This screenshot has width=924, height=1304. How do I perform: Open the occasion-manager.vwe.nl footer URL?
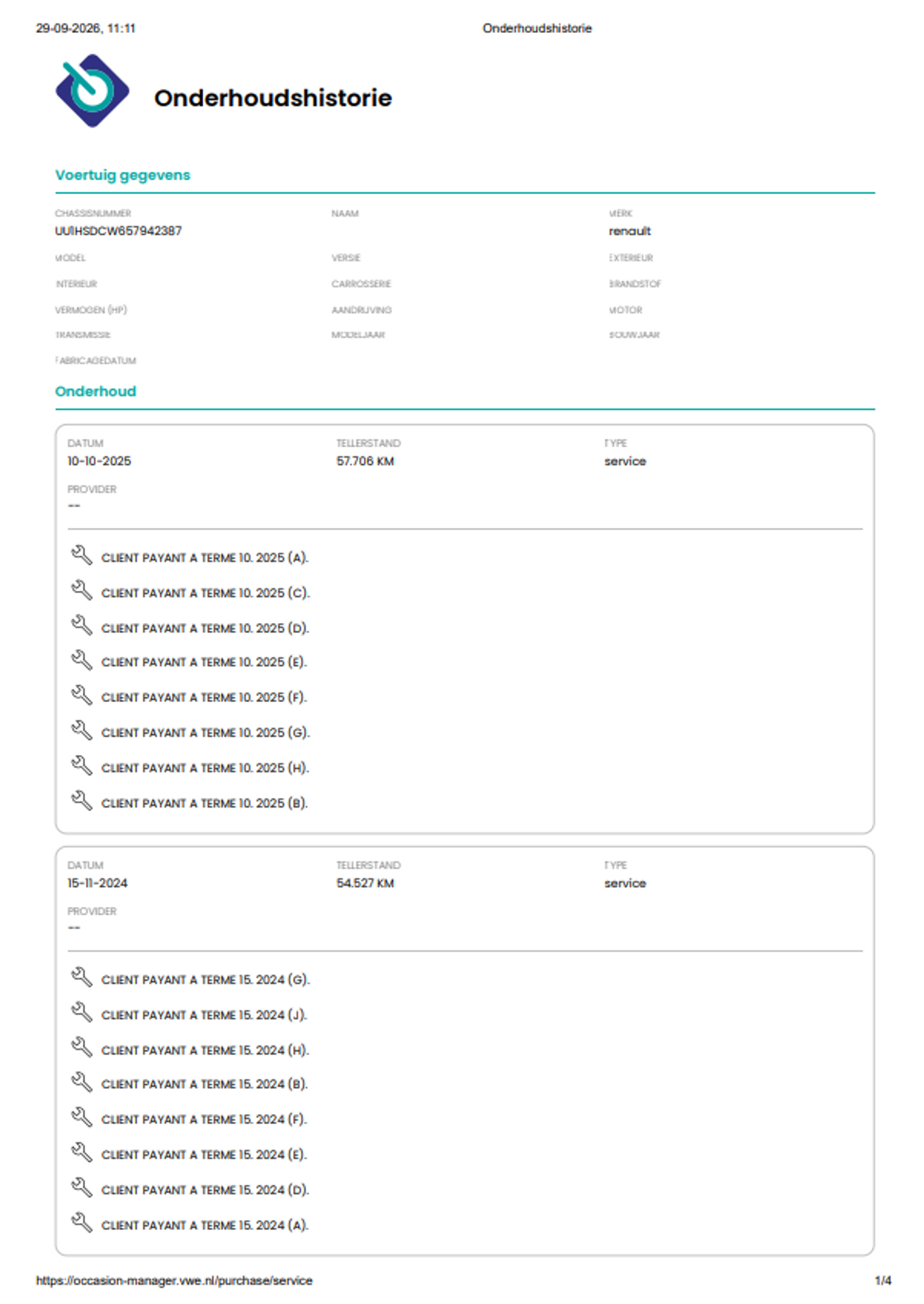coord(174,1280)
